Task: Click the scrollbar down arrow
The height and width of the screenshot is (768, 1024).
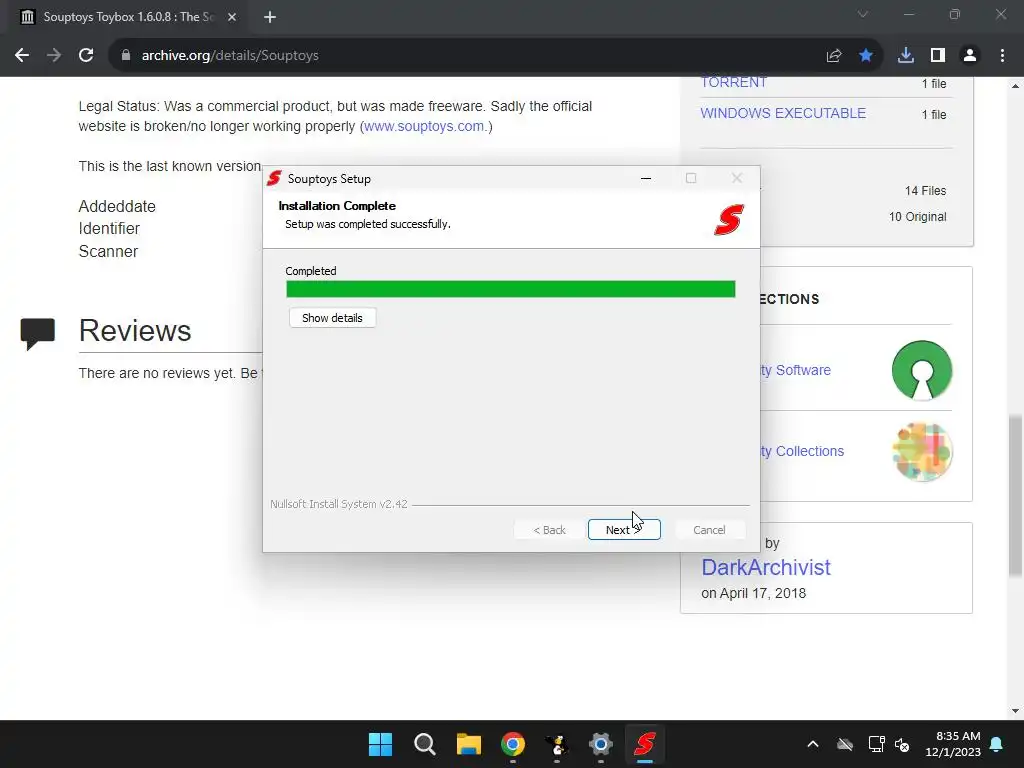Action: [x=1016, y=711]
